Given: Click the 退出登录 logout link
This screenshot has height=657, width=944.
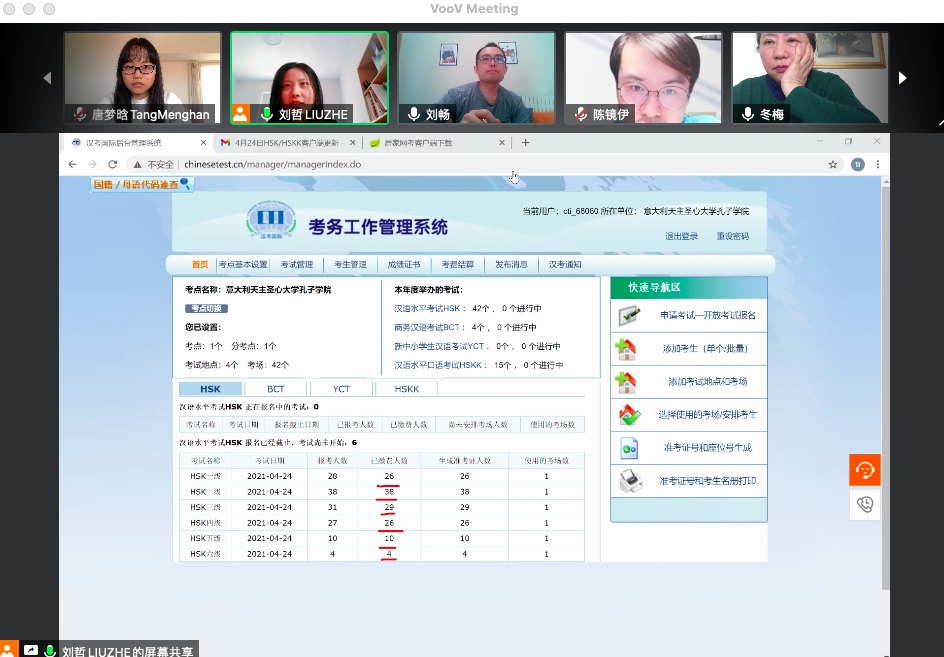Looking at the screenshot, I should pyautogui.click(x=682, y=236).
